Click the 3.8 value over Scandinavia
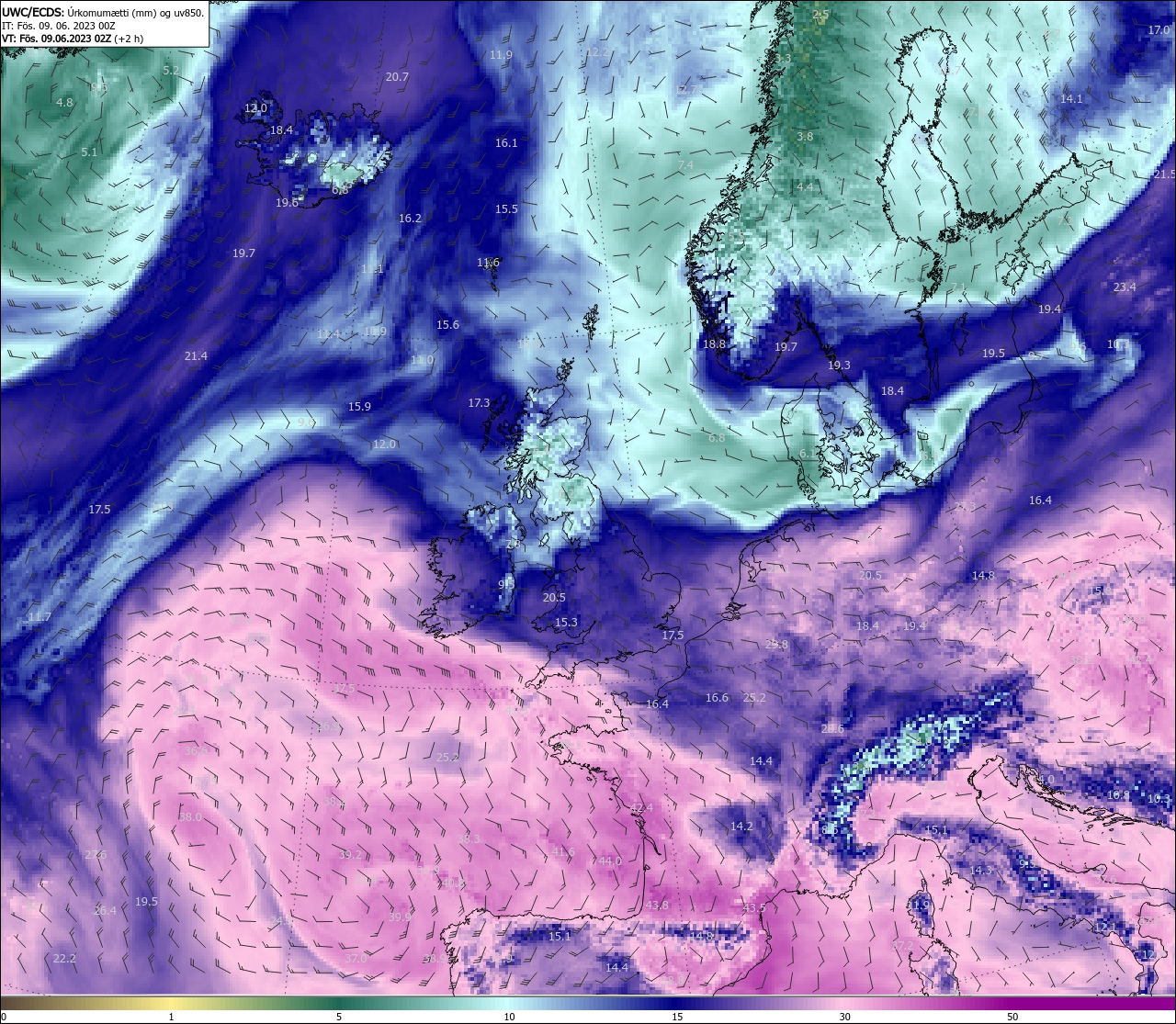Viewport: 1176px width, 1024px height. (x=805, y=137)
